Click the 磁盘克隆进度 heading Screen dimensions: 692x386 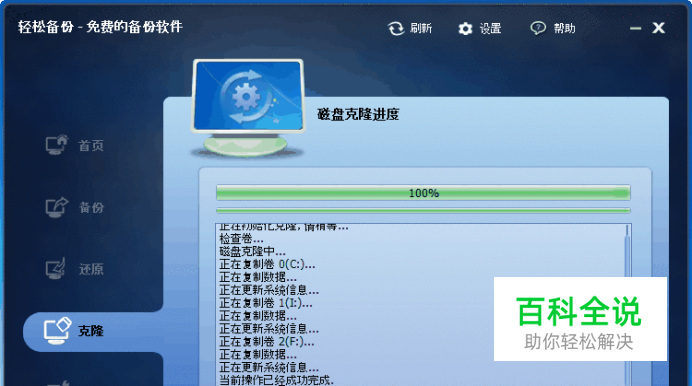click(x=358, y=115)
